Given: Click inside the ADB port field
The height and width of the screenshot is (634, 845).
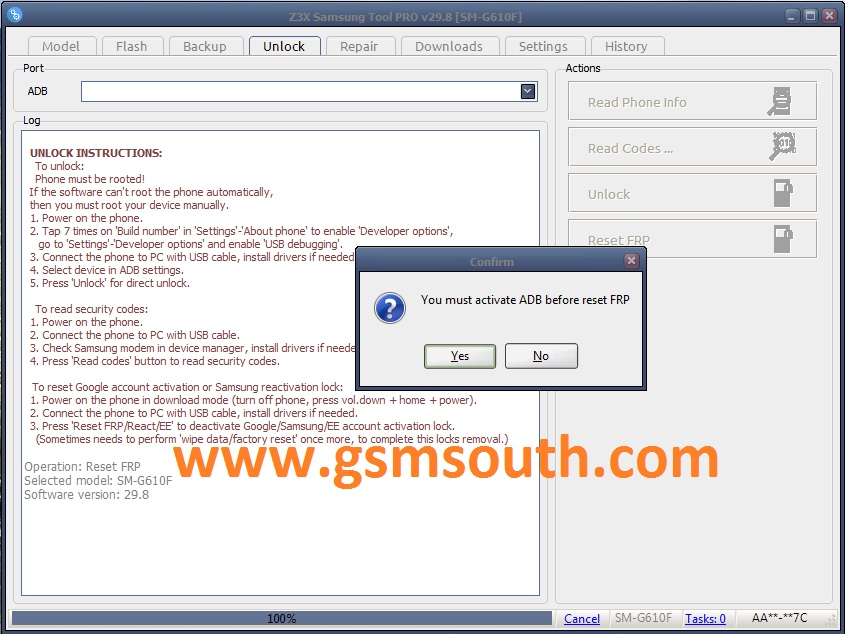Looking at the screenshot, I should point(309,91).
